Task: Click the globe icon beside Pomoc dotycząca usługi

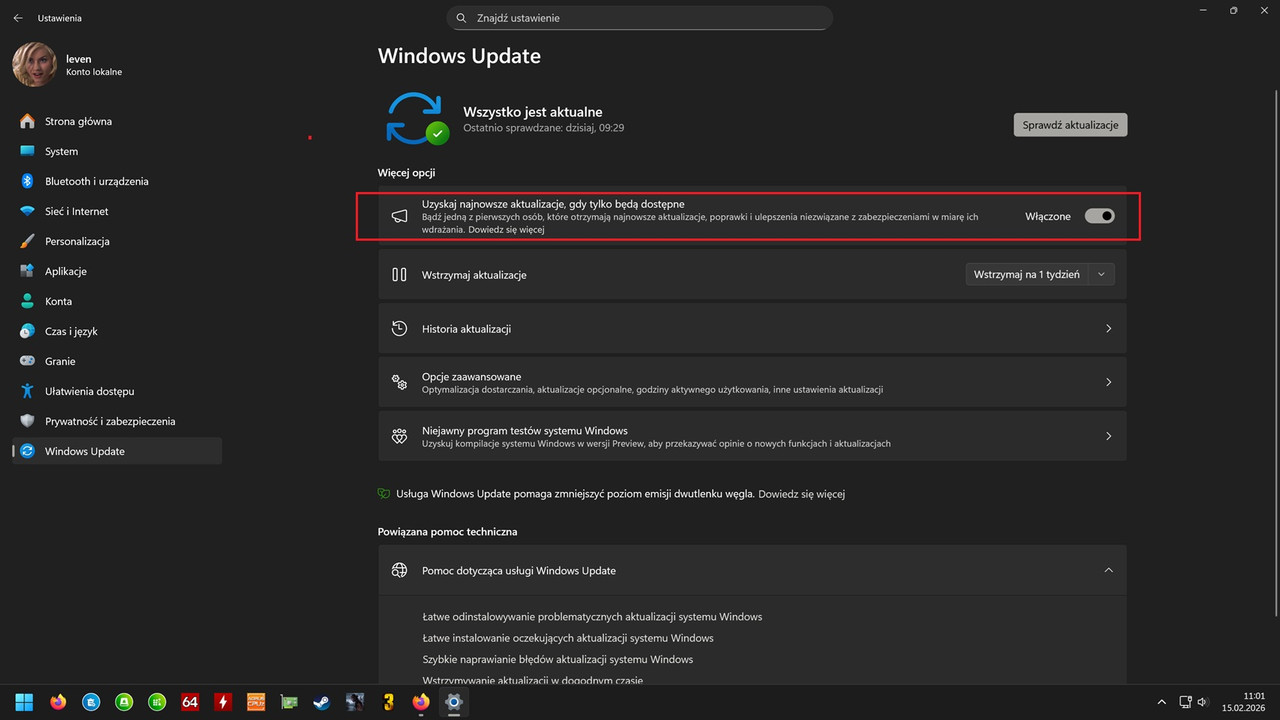Action: [x=399, y=570]
